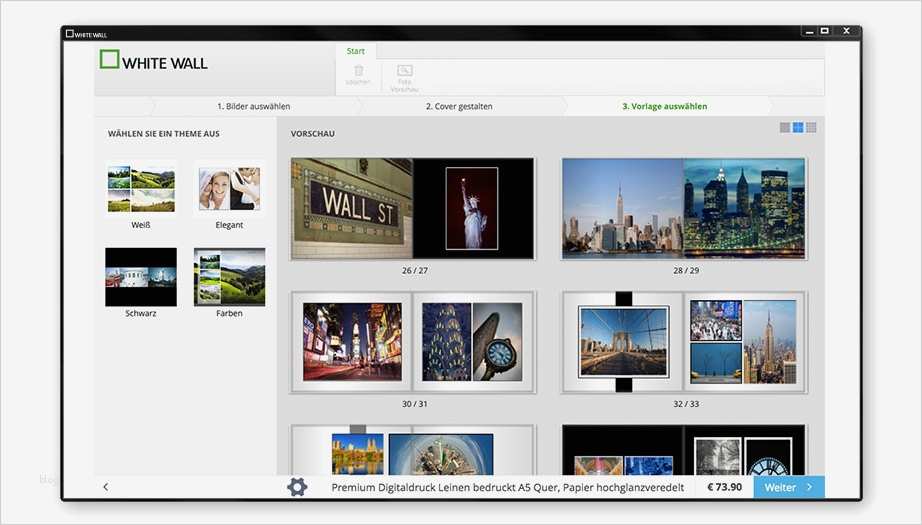This screenshot has height=525, width=922.
Task: Click the Löschen trash icon
Action: click(x=359, y=72)
